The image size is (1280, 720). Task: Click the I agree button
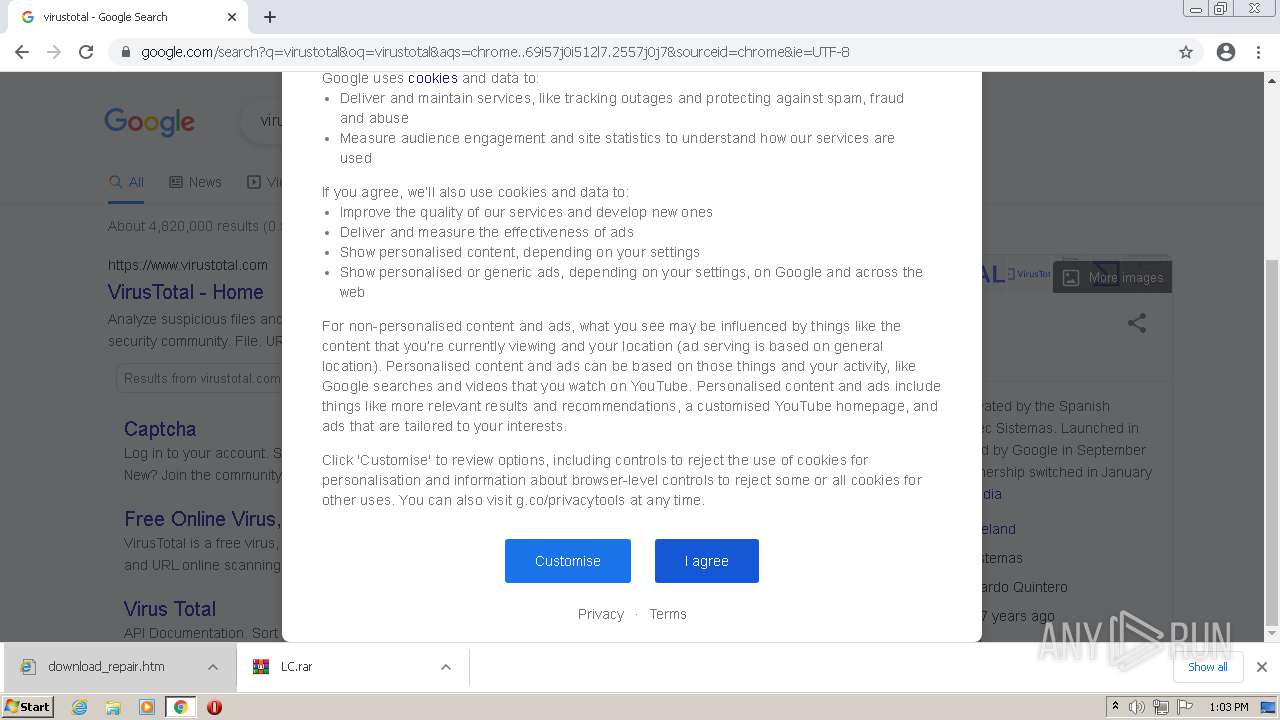[x=707, y=561]
